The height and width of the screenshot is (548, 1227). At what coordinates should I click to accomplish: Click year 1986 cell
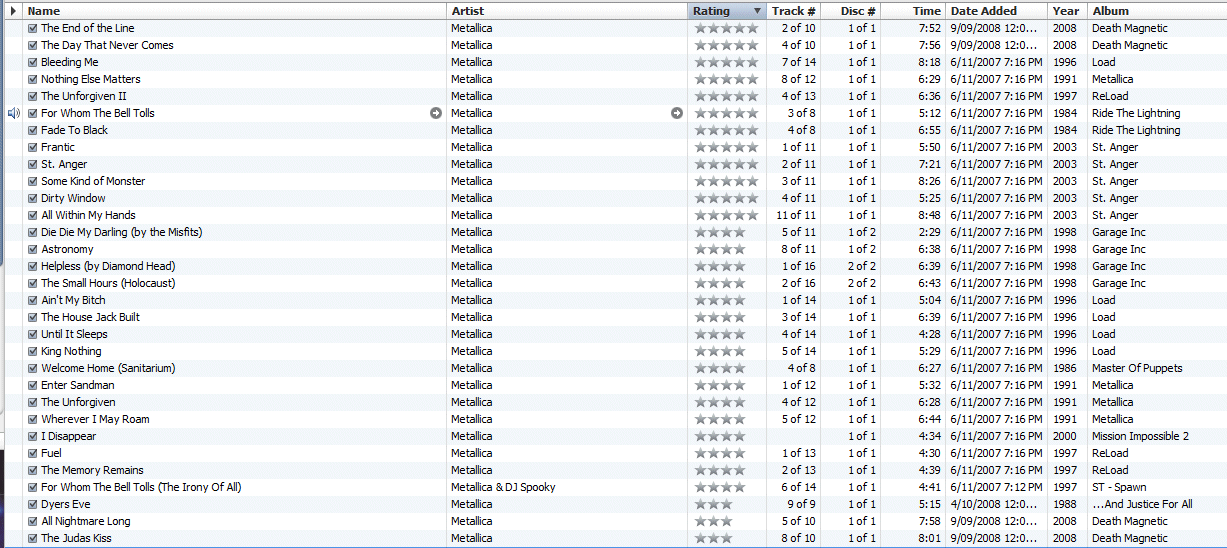(1064, 368)
